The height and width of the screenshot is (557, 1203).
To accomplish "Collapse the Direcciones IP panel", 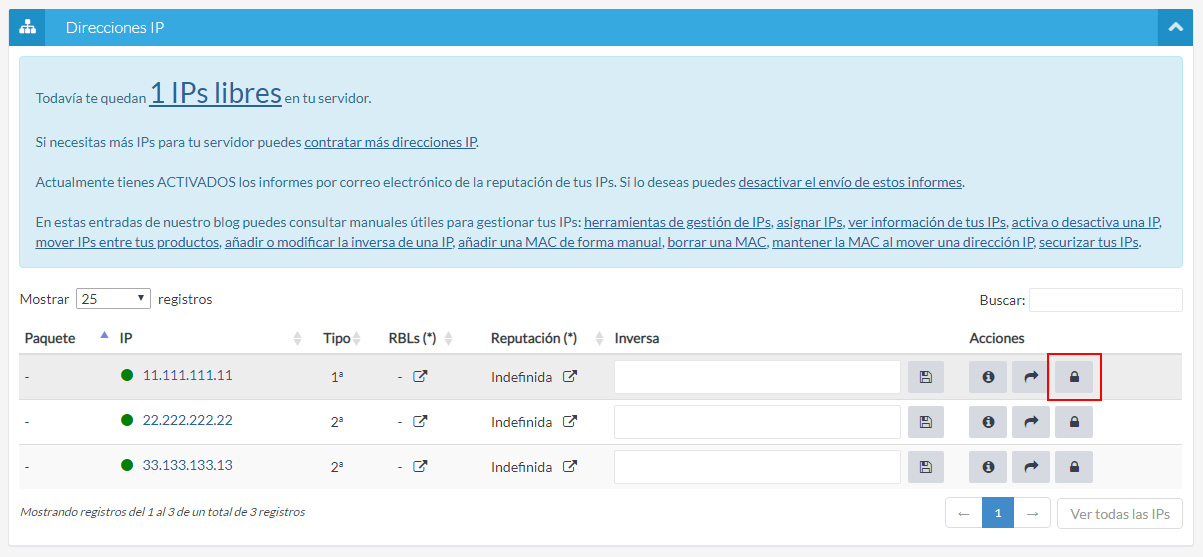I will [x=1175, y=28].
